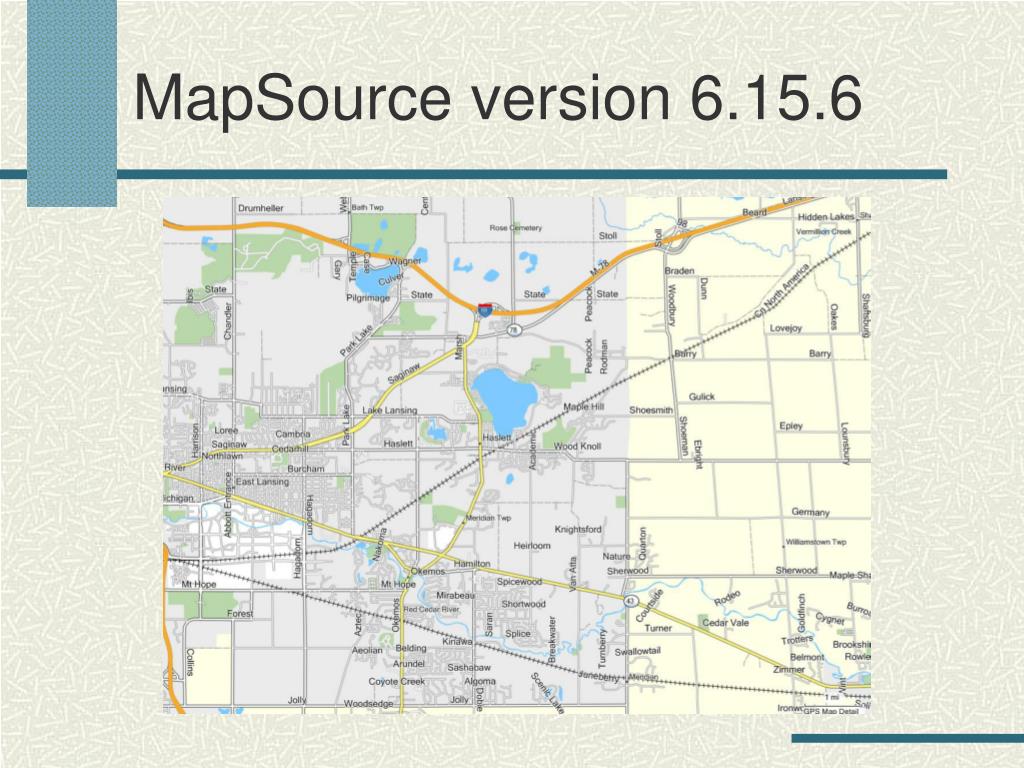Select the Algoma street label

(480, 681)
